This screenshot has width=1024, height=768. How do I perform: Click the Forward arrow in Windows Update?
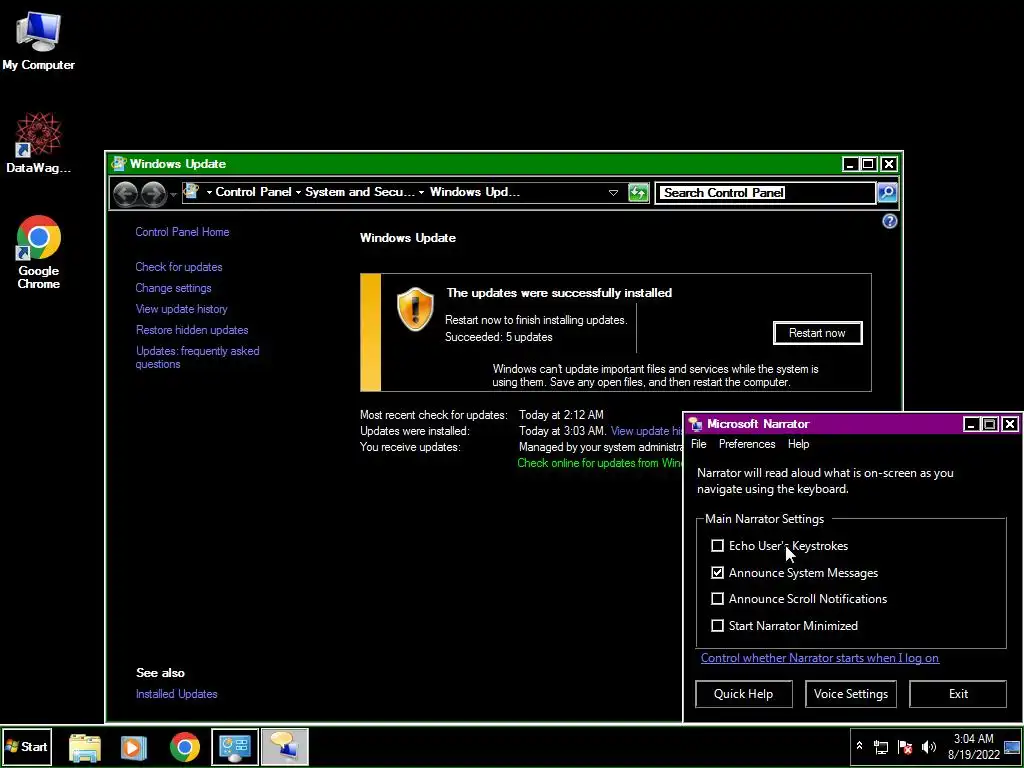coord(153,193)
